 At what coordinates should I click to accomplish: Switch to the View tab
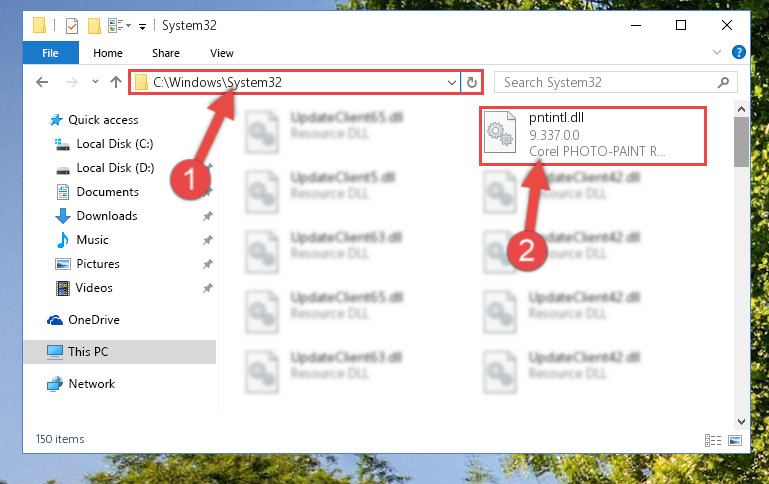(222, 53)
